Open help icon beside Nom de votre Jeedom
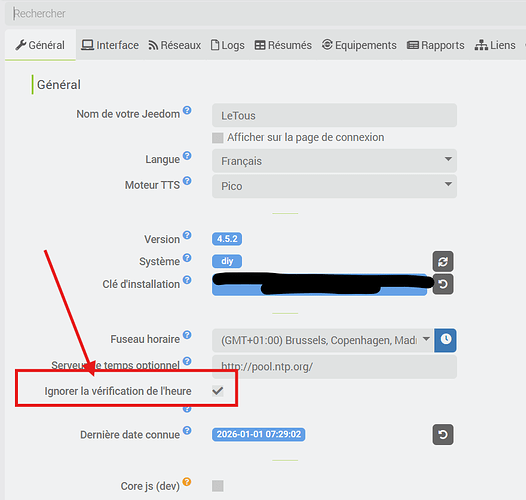The height and width of the screenshot is (500, 526). [187, 110]
